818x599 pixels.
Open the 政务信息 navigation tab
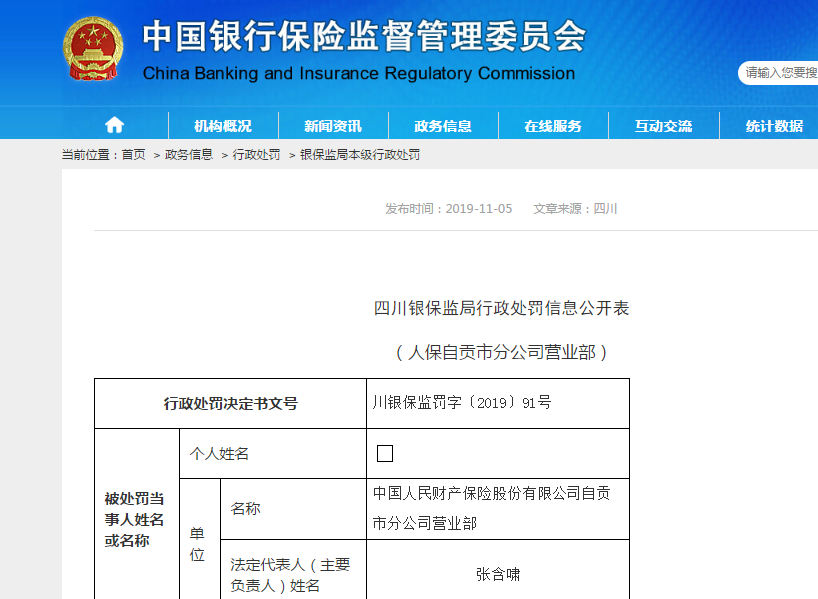(443, 126)
